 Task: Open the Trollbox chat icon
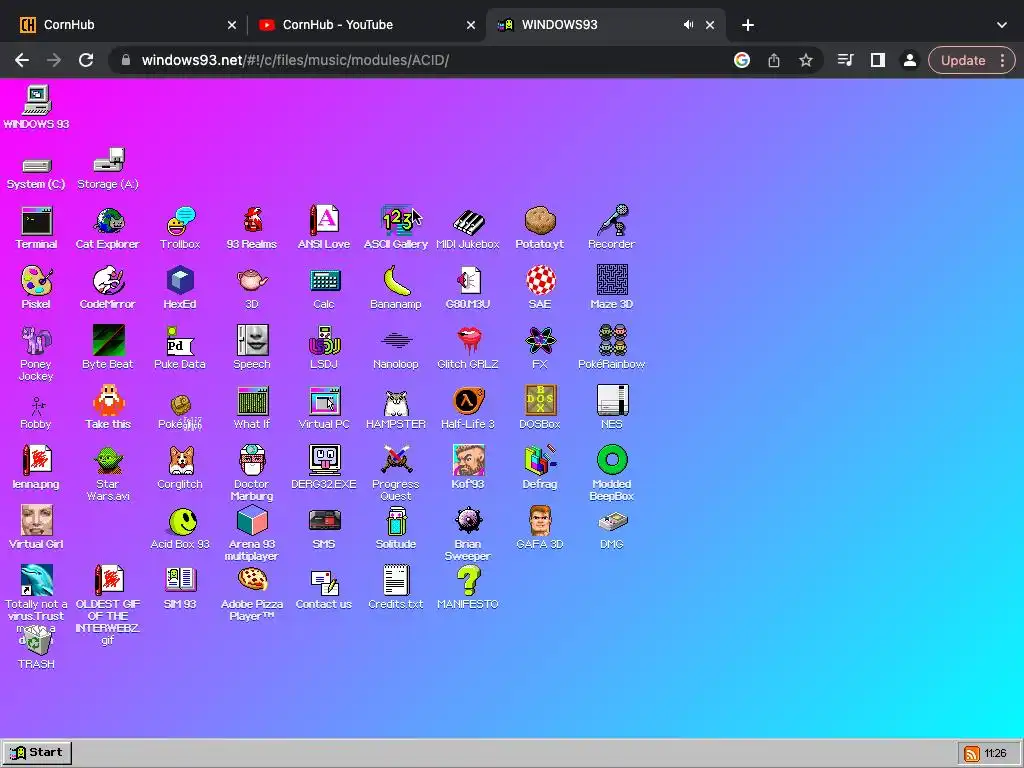(180, 228)
